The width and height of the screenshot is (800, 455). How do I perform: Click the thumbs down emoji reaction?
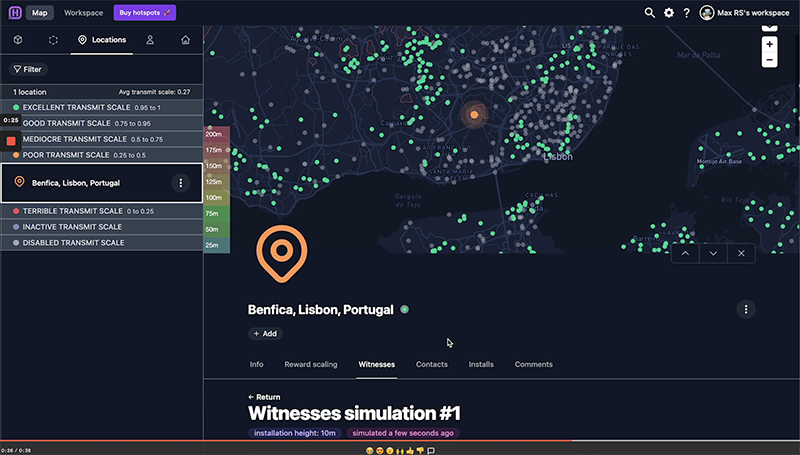tap(420, 450)
